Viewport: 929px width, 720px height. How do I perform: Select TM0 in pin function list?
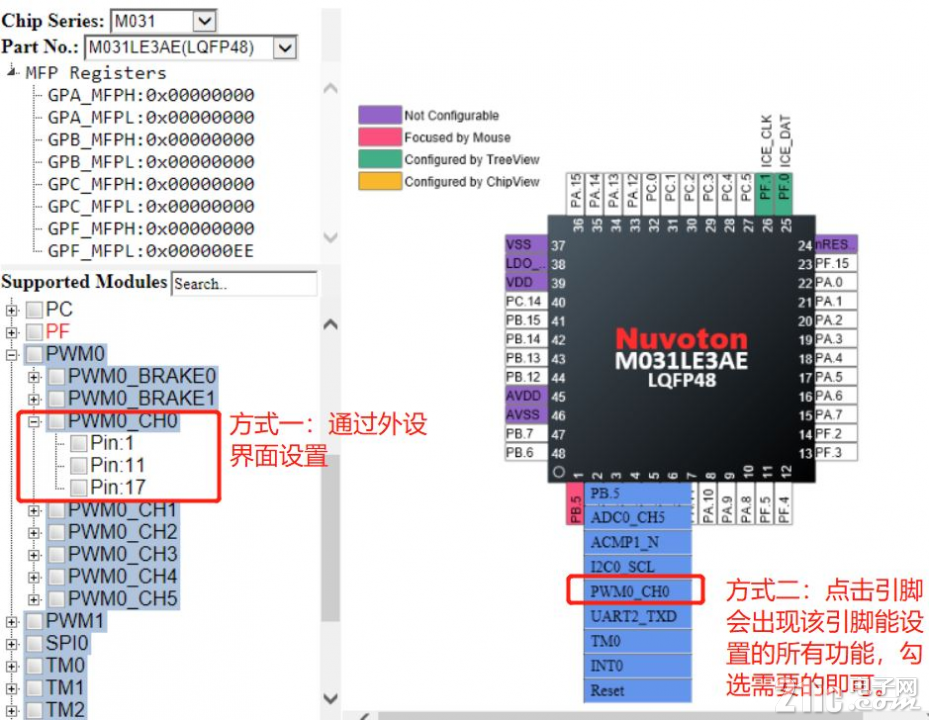click(638, 642)
